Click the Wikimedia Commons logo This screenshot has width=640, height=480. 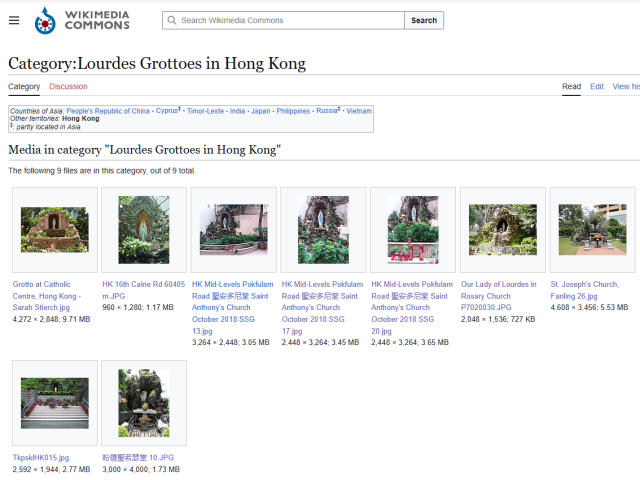[x=82, y=20]
